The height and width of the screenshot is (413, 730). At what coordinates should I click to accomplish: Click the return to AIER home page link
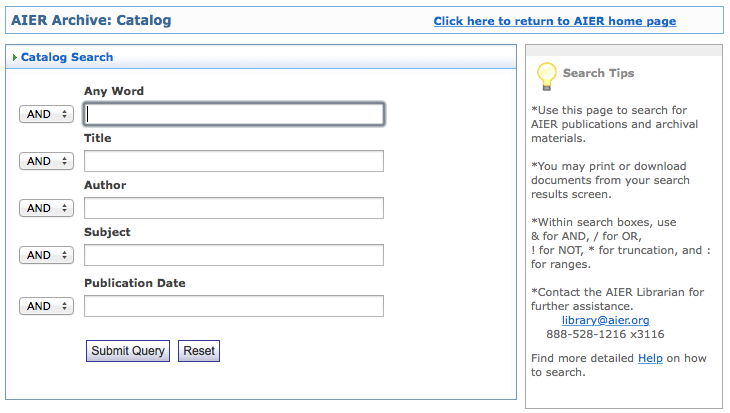(x=554, y=21)
